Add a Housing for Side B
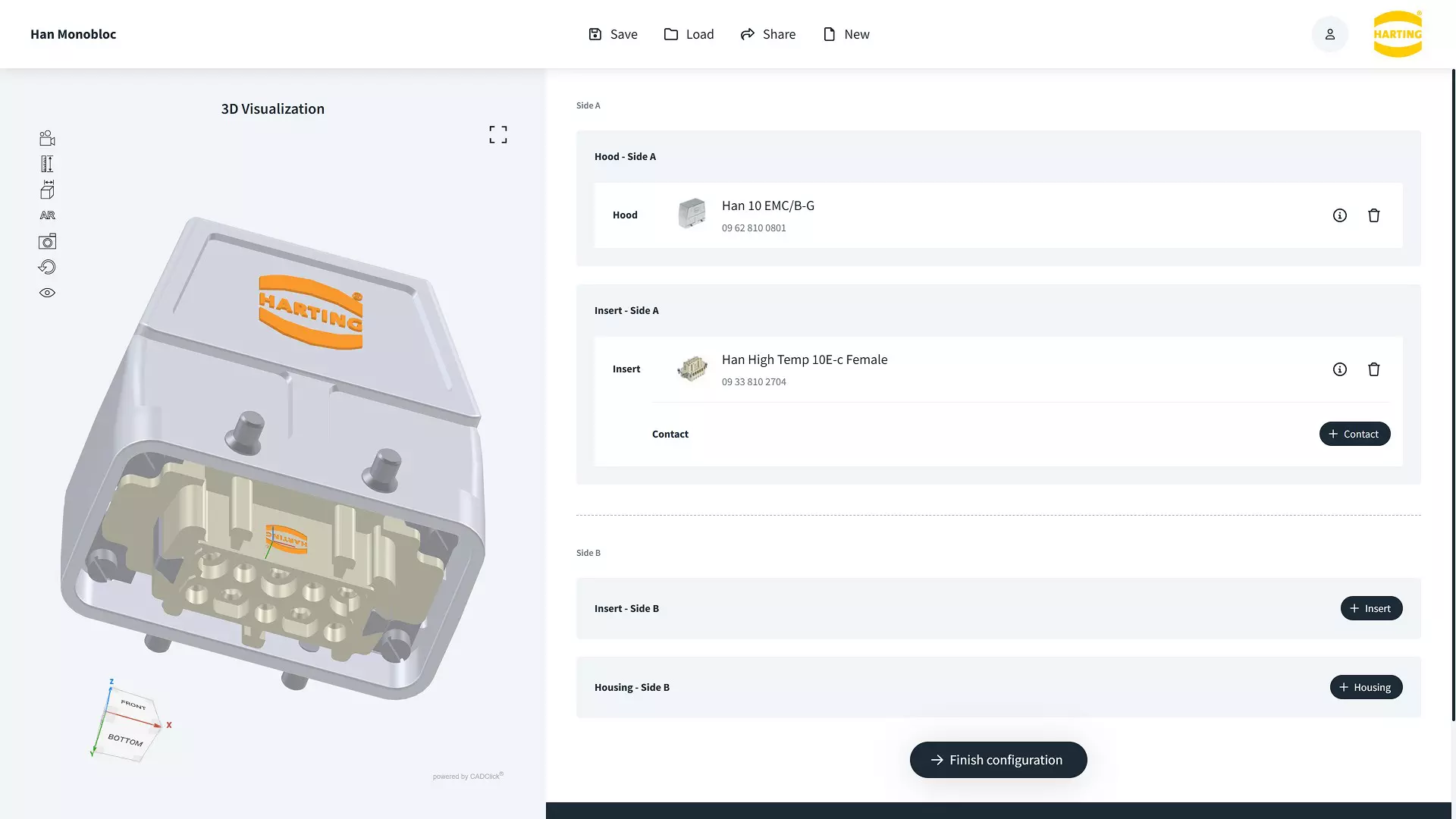Viewport: 1456px width, 819px height. click(1366, 687)
